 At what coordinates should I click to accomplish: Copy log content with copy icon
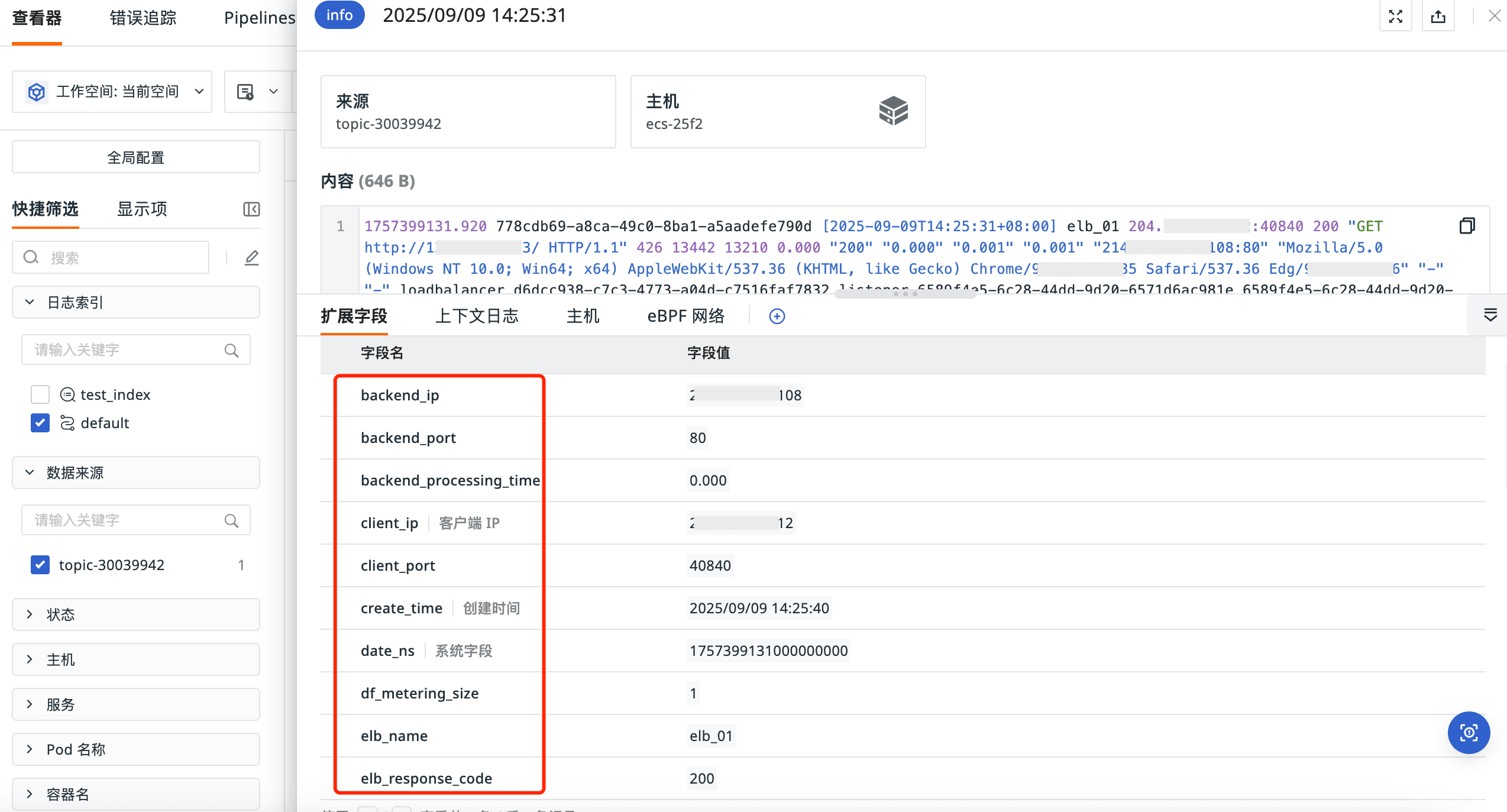pyautogui.click(x=1467, y=226)
